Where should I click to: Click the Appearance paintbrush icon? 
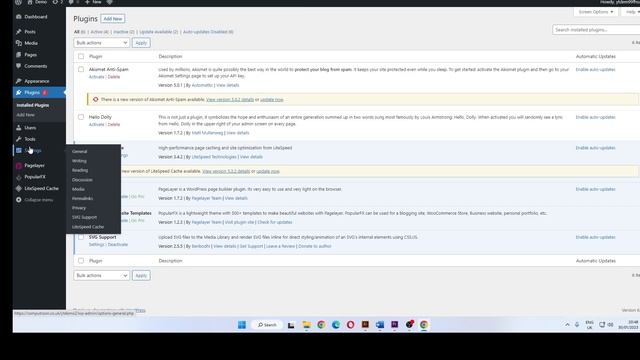coord(18,81)
